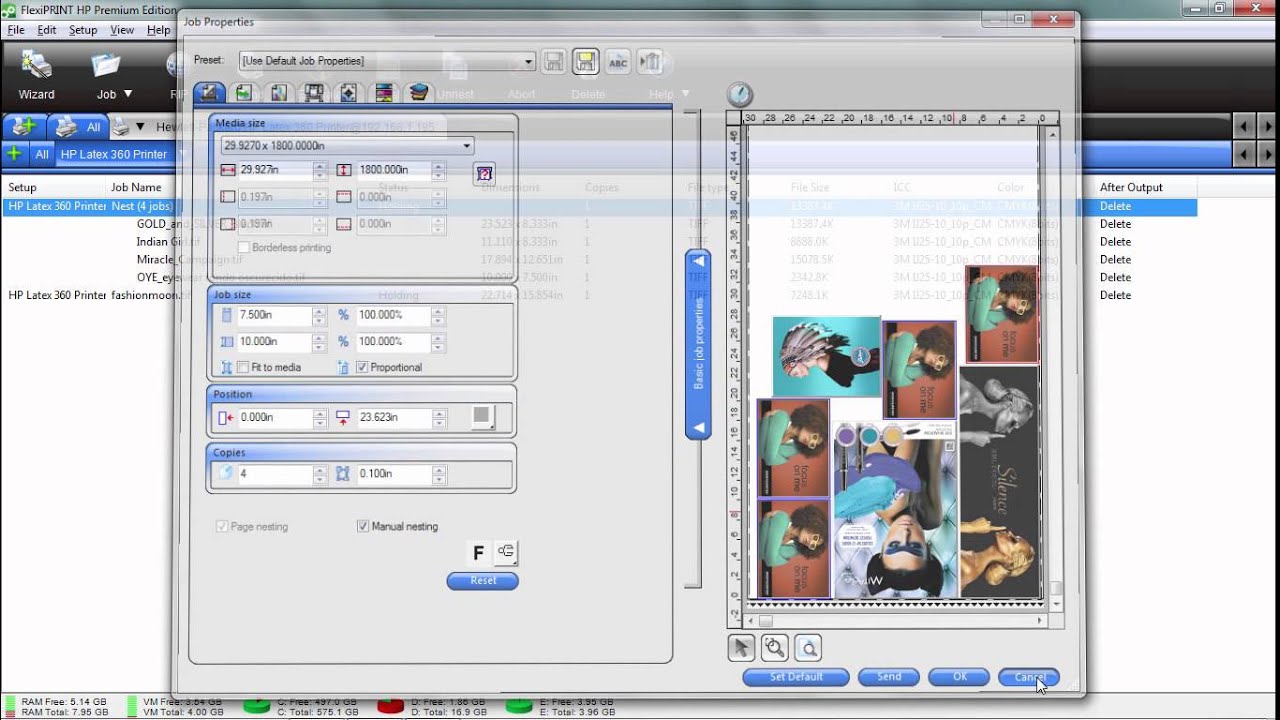The image size is (1280, 720).
Task: Open the Edit menu
Action: (47, 30)
